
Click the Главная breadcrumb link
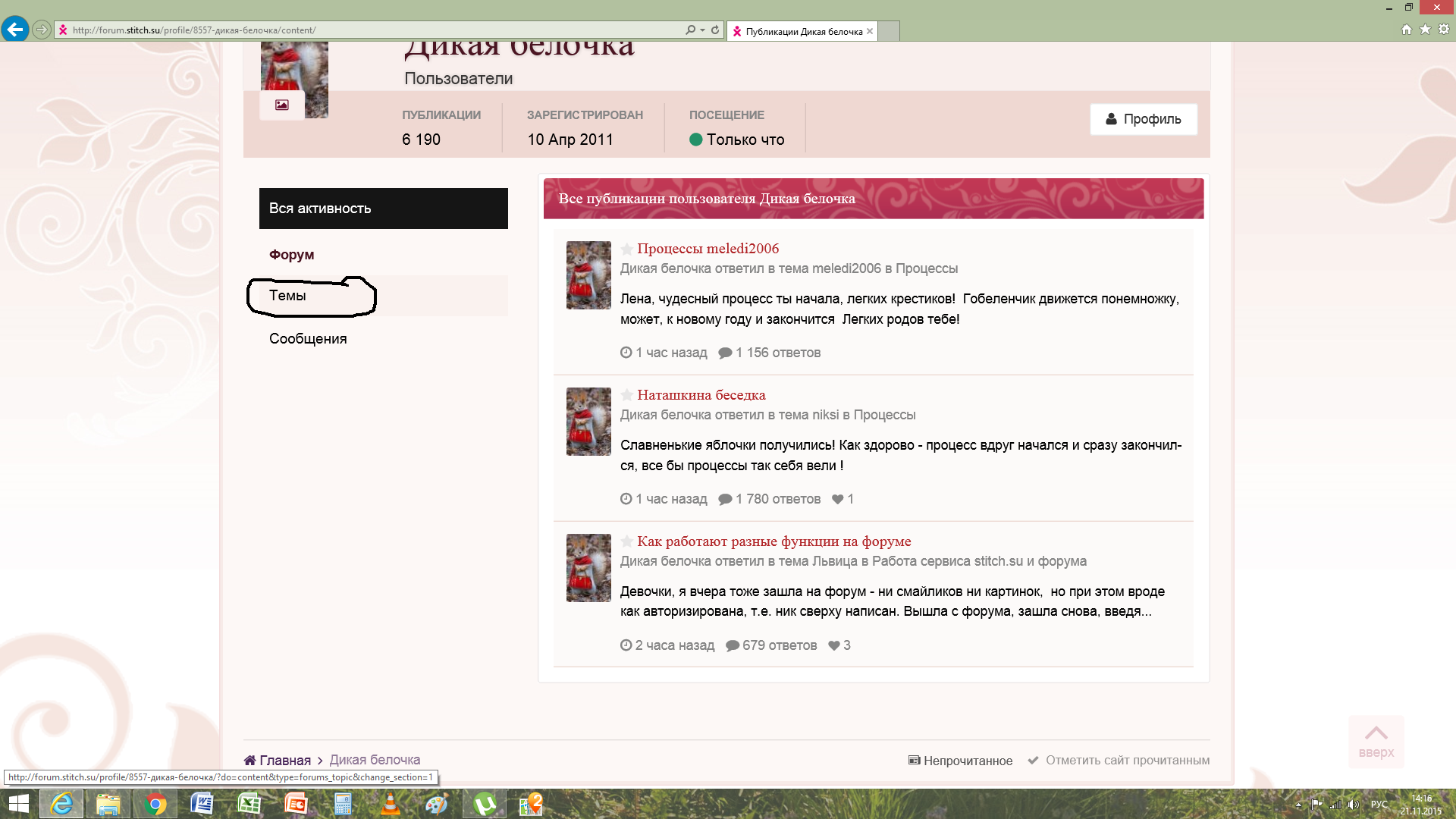[x=284, y=760]
